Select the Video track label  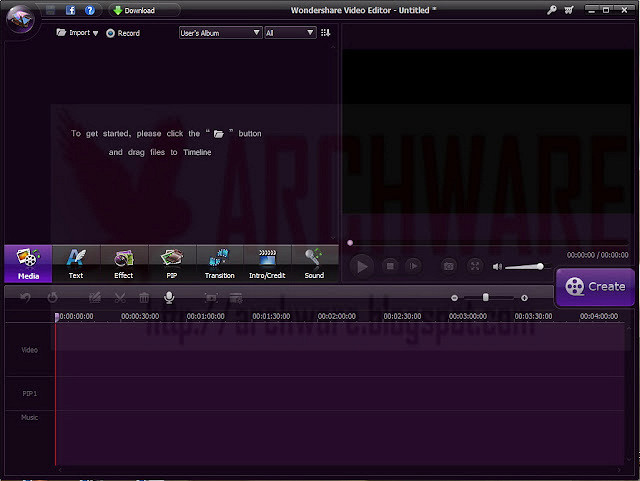tap(29, 350)
